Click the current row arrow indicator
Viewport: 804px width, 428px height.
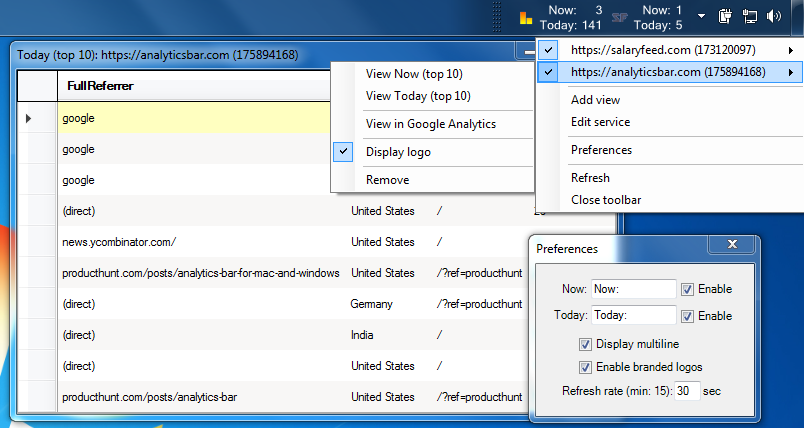(x=28, y=118)
